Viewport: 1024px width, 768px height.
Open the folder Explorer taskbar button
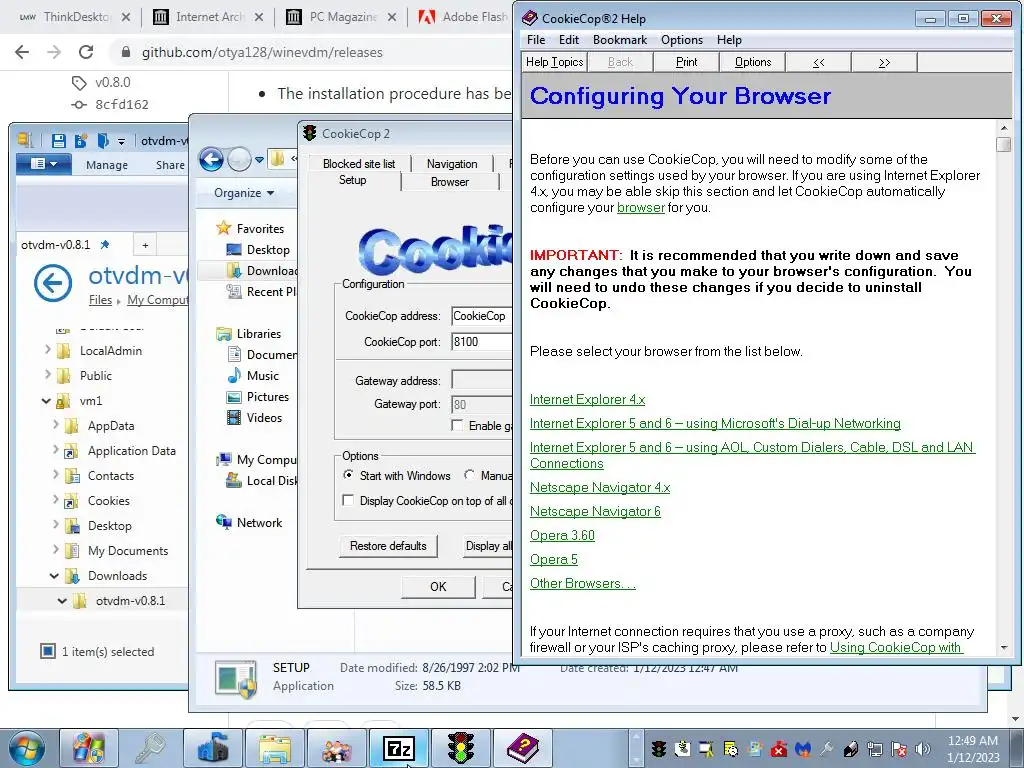(275, 748)
